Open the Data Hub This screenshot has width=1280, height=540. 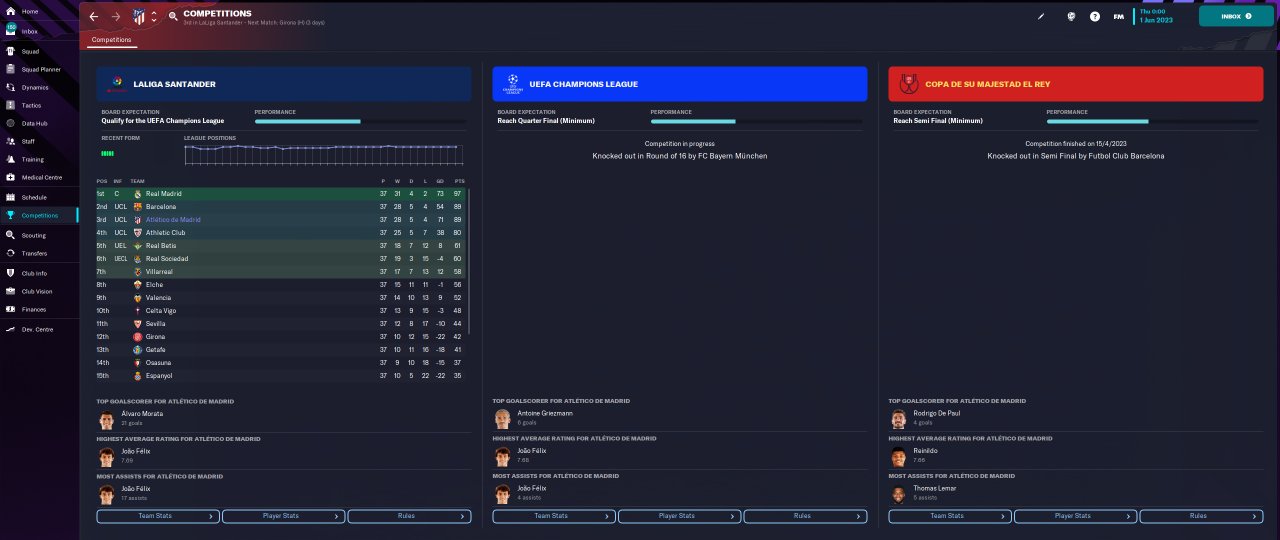(38, 123)
